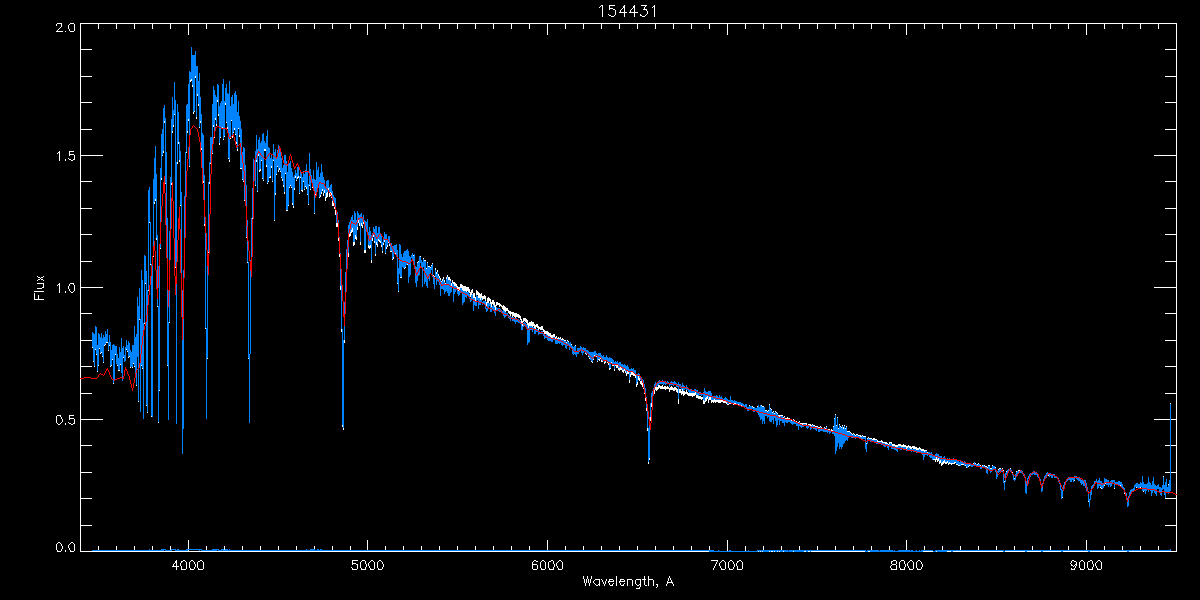
Task: Click the spike at the spectrum's red end
Action: point(1171,445)
